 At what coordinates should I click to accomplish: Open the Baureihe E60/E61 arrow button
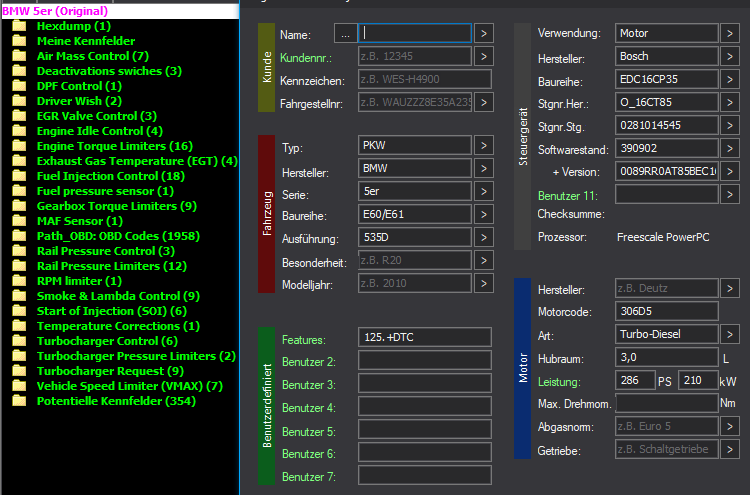point(484,214)
